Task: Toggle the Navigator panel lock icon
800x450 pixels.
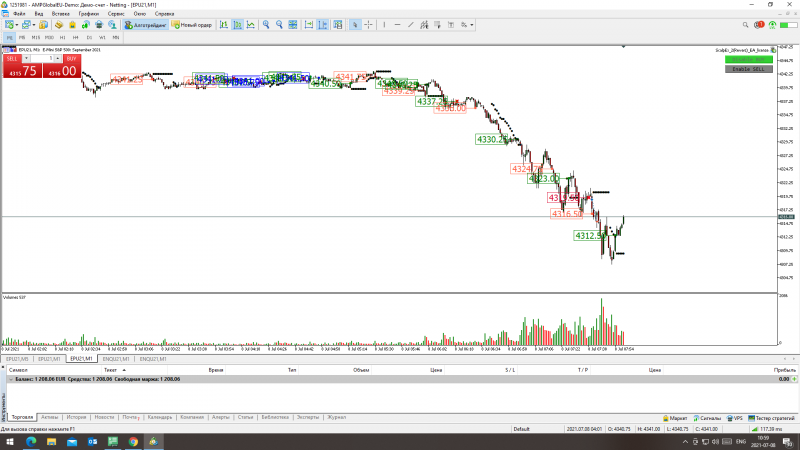Action: coord(72,24)
